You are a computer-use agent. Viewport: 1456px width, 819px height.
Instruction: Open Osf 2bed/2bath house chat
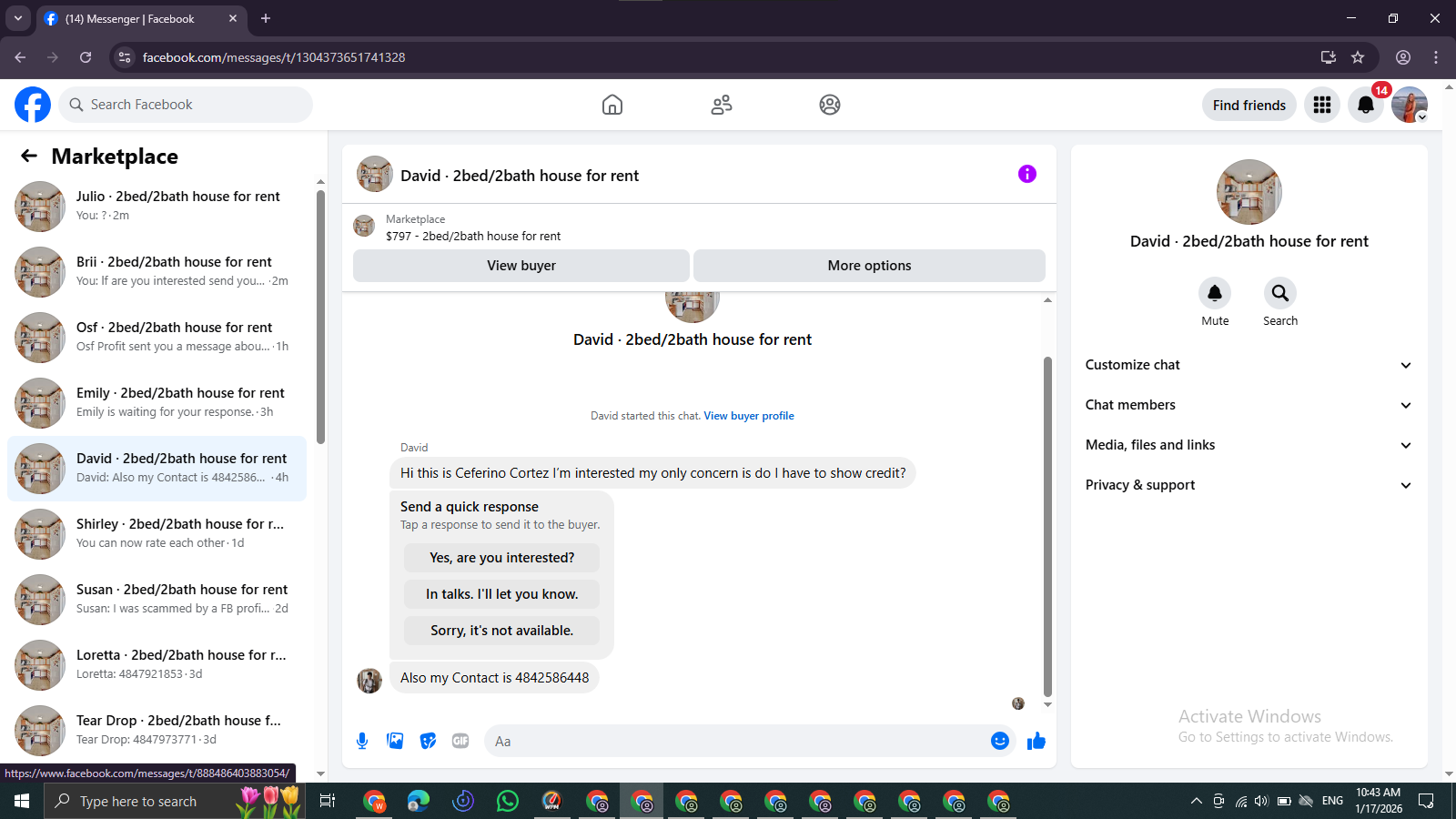157,338
